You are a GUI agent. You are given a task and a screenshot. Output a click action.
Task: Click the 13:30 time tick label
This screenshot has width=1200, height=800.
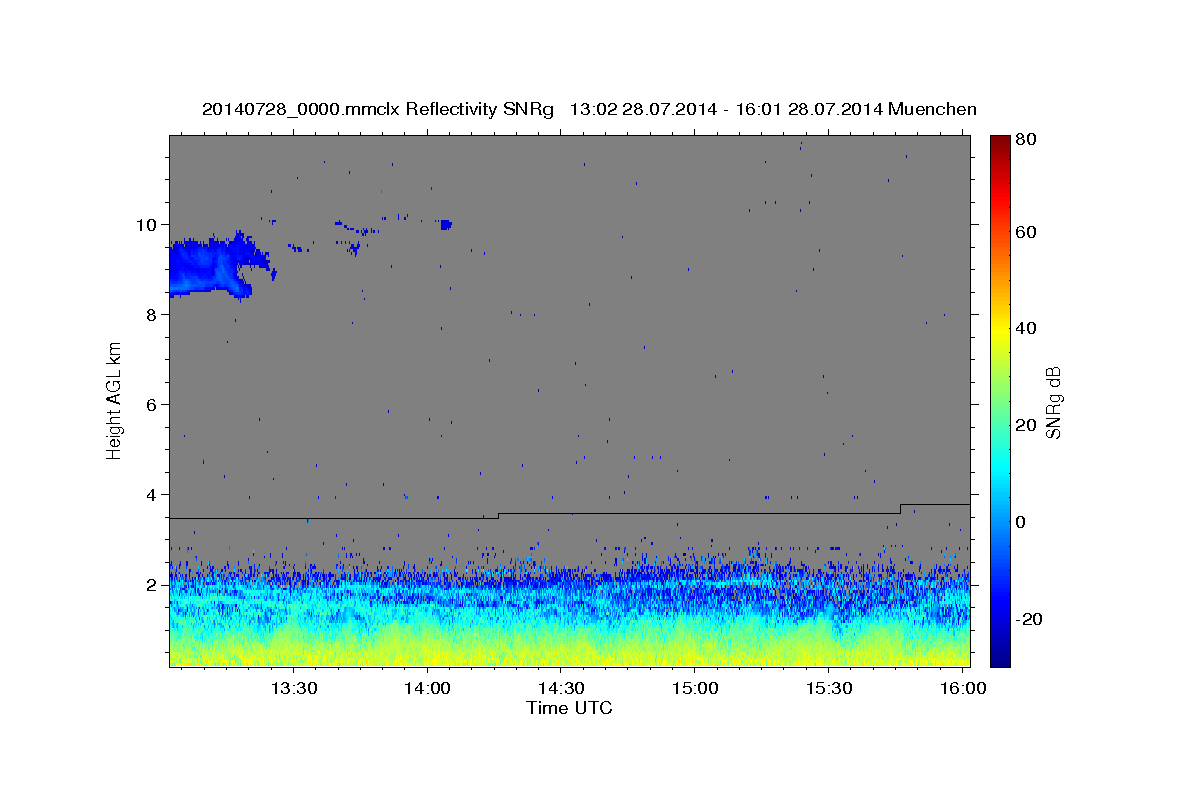[x=294, y=689]
